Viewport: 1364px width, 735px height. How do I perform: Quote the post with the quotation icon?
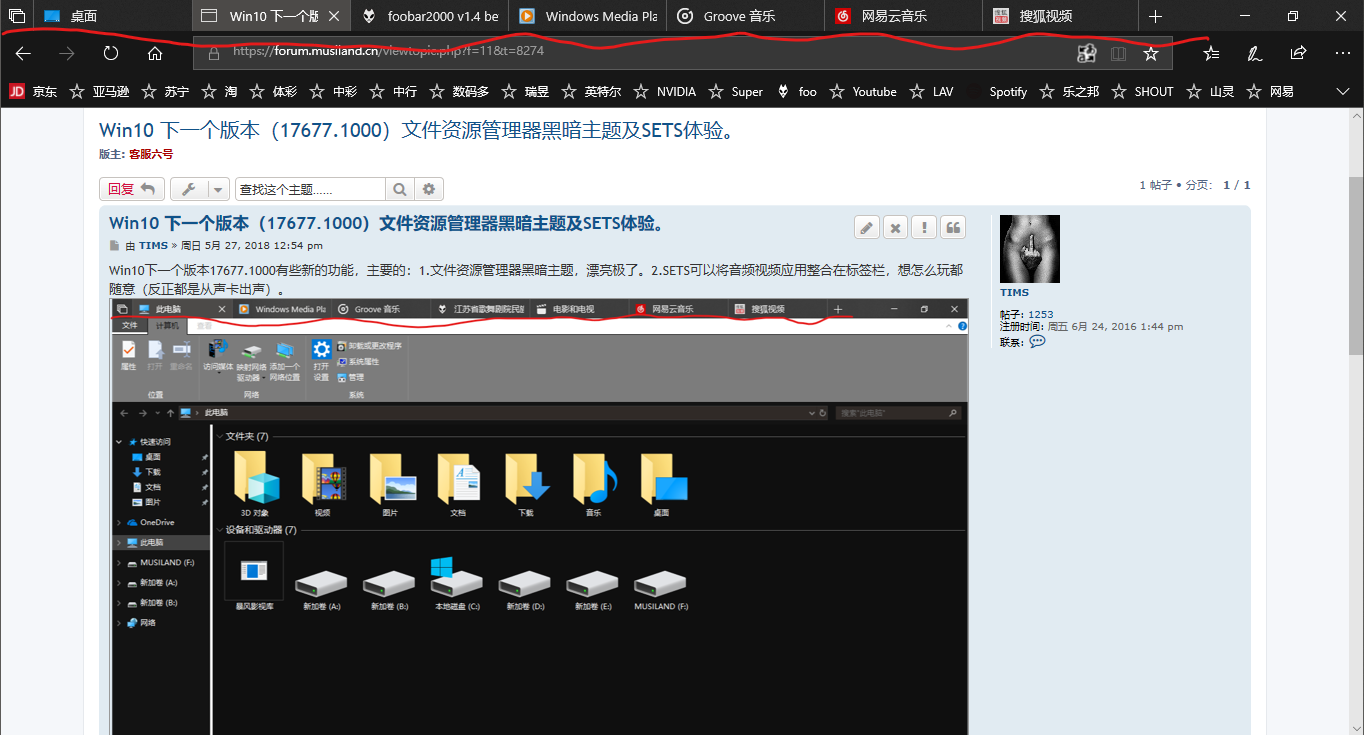(x=954, y=227)
